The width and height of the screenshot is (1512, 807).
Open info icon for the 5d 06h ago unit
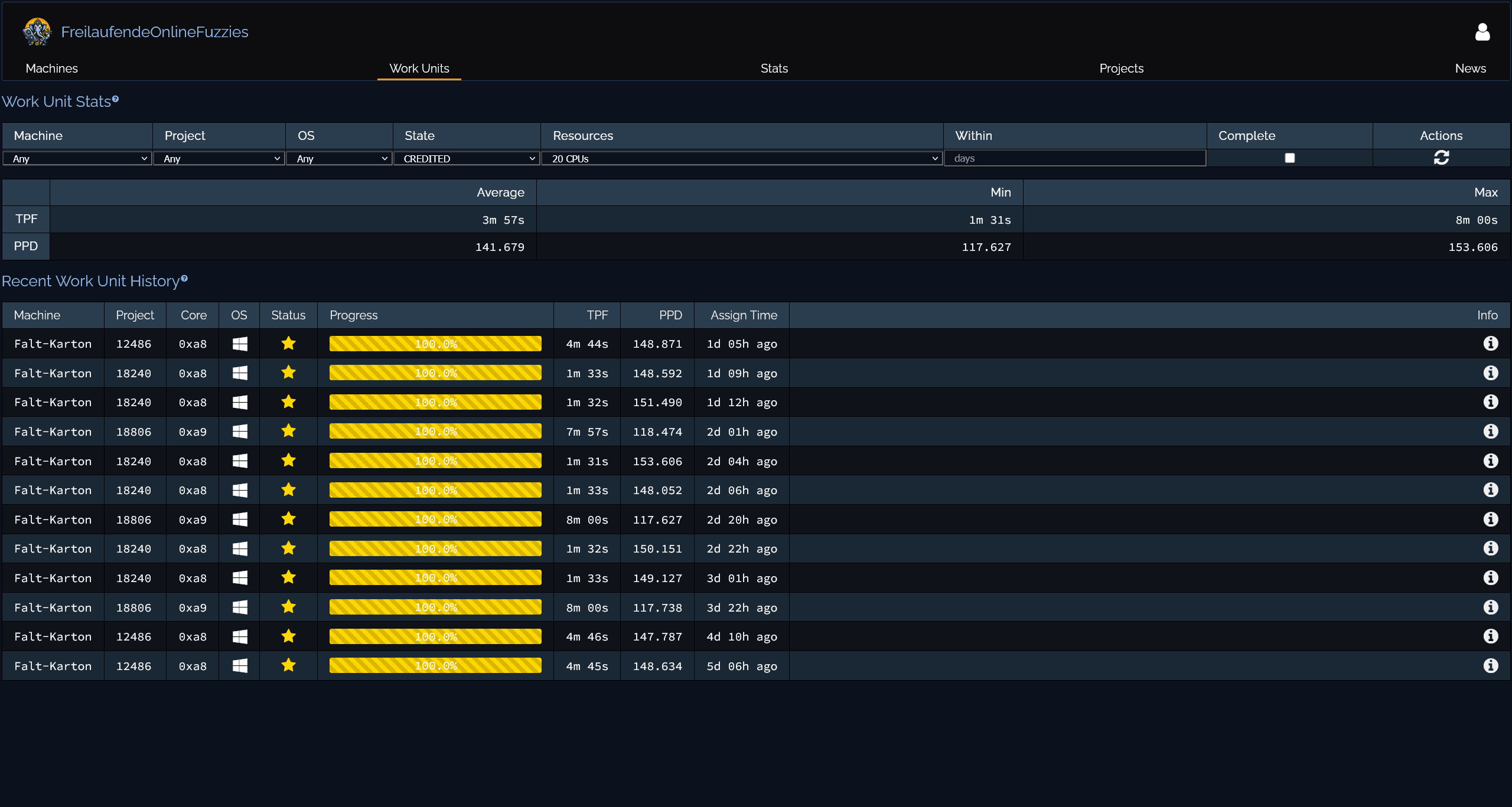pyautogui.click(x=1490, y=666)
